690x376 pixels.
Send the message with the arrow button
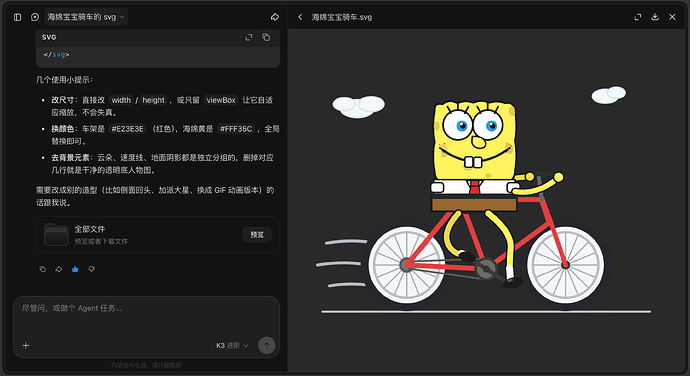(x=267, y=346)
